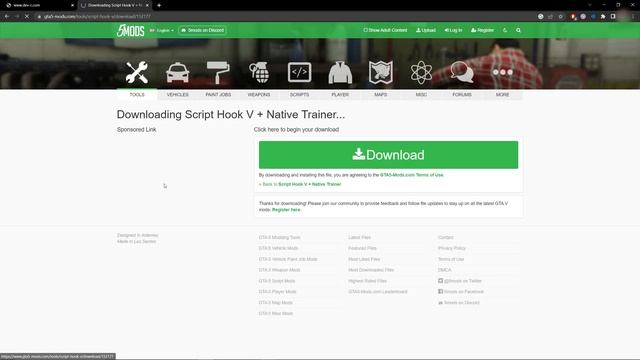640x360 pixels.
Task: Open GTA 5 Modding Tools footer link
Action: point(279,237)
